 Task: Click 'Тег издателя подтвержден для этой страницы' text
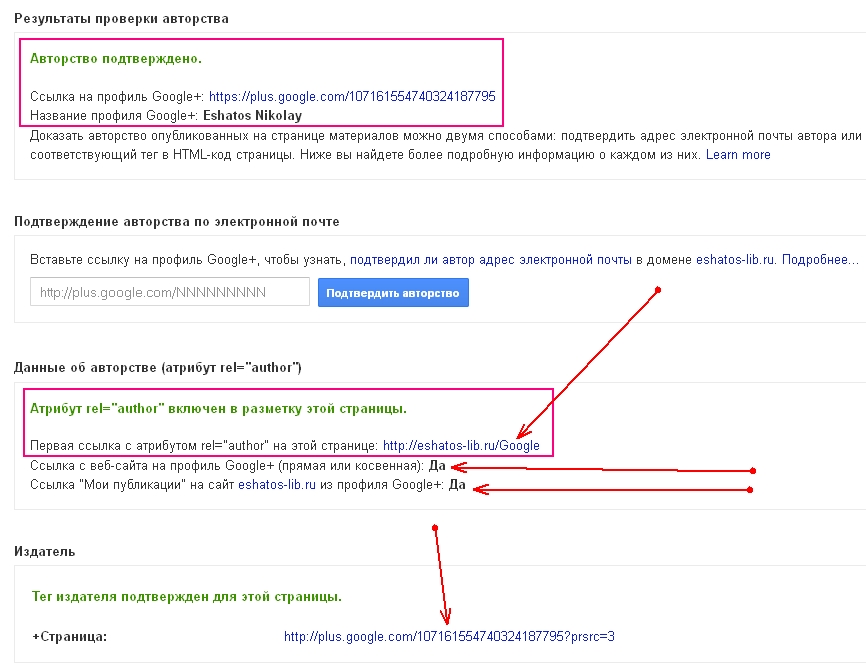(x=187, y=597)
